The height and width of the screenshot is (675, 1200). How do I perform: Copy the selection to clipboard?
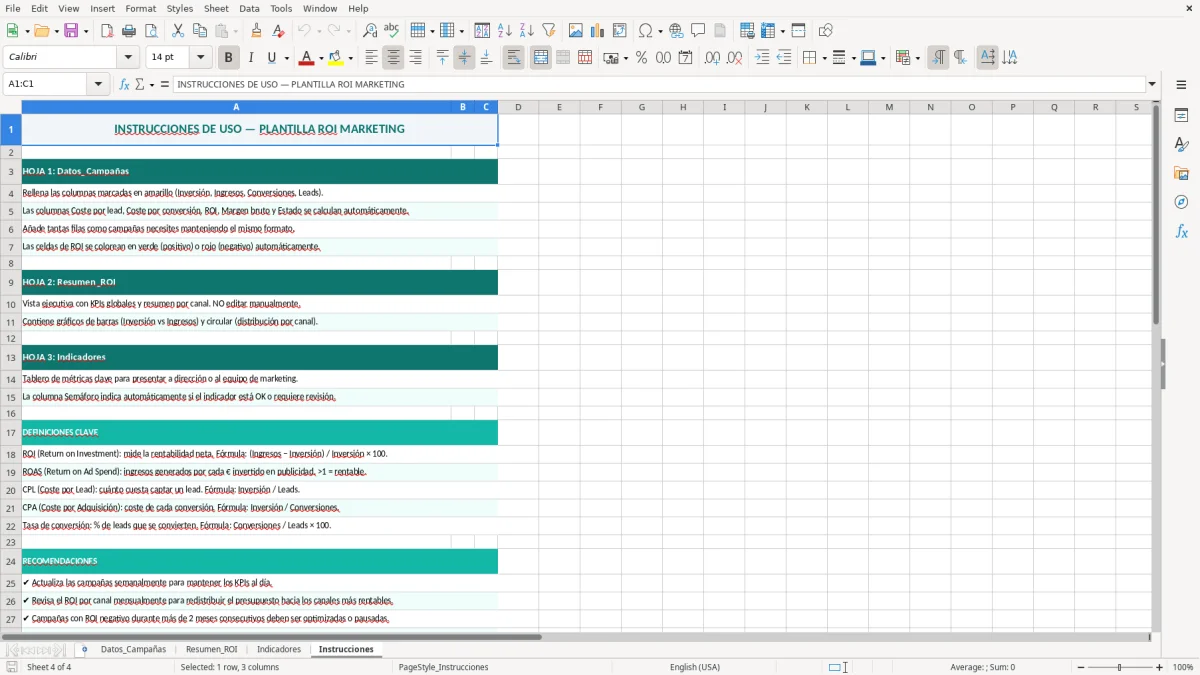[x=200, y=31]
